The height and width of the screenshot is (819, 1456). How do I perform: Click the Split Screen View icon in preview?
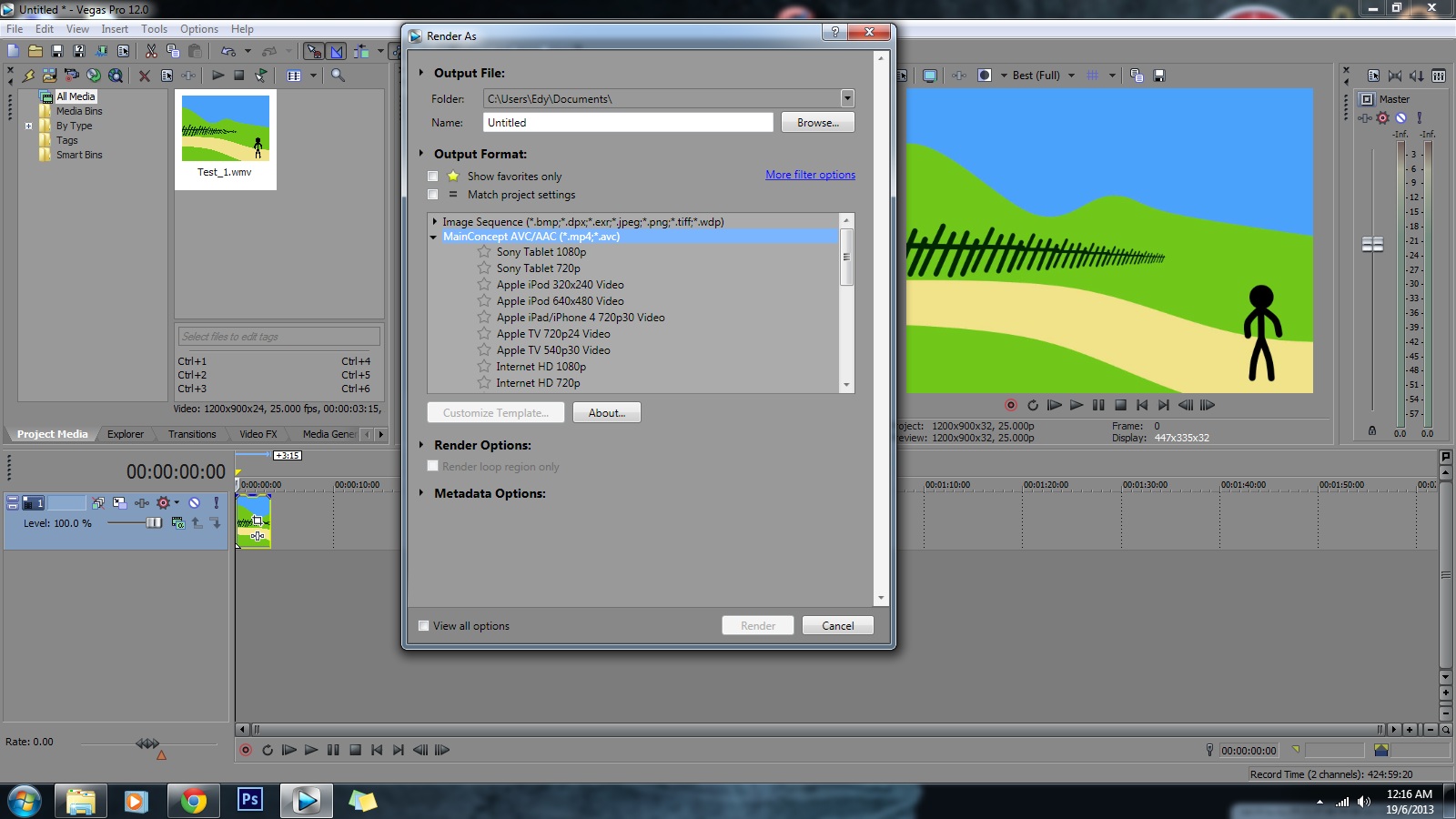tap(985, 76)
